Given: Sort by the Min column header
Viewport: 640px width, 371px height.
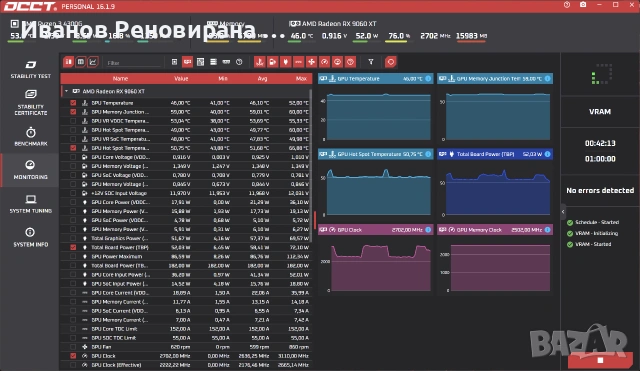Looking at the screenshot, I should (222, 78).
